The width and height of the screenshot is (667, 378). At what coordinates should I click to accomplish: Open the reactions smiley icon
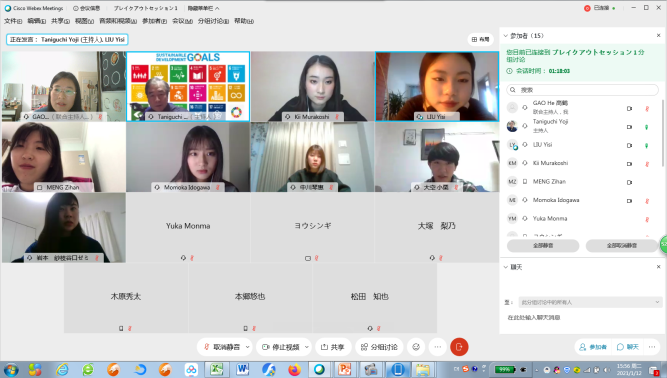click(416, 347)
